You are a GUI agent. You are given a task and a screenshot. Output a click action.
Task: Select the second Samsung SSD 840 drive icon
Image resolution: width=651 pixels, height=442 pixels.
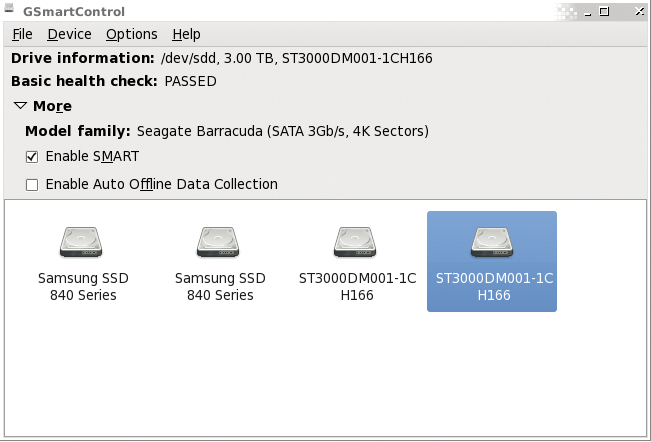[220, 241]
